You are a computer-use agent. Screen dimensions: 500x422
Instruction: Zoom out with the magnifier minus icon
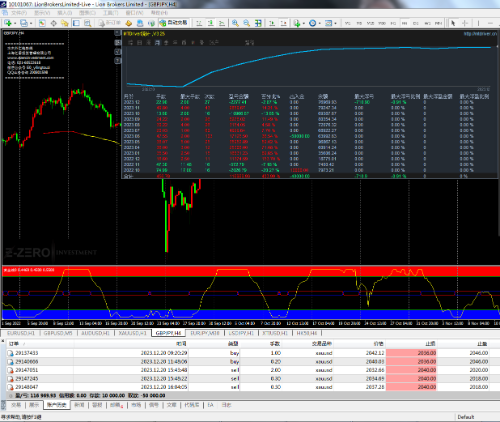[247, 23]
